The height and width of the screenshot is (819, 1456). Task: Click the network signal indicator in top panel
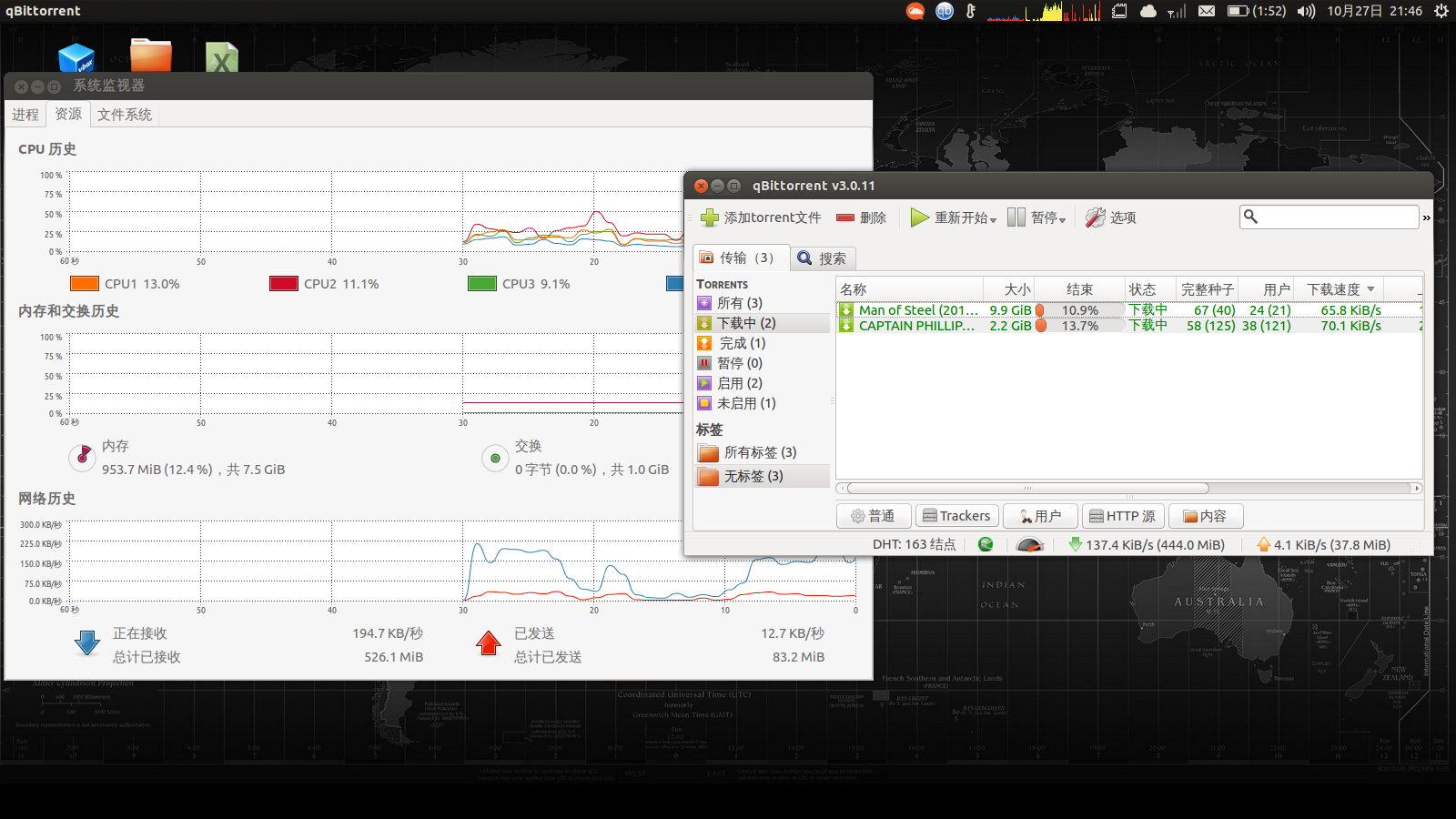point(1177,11)
